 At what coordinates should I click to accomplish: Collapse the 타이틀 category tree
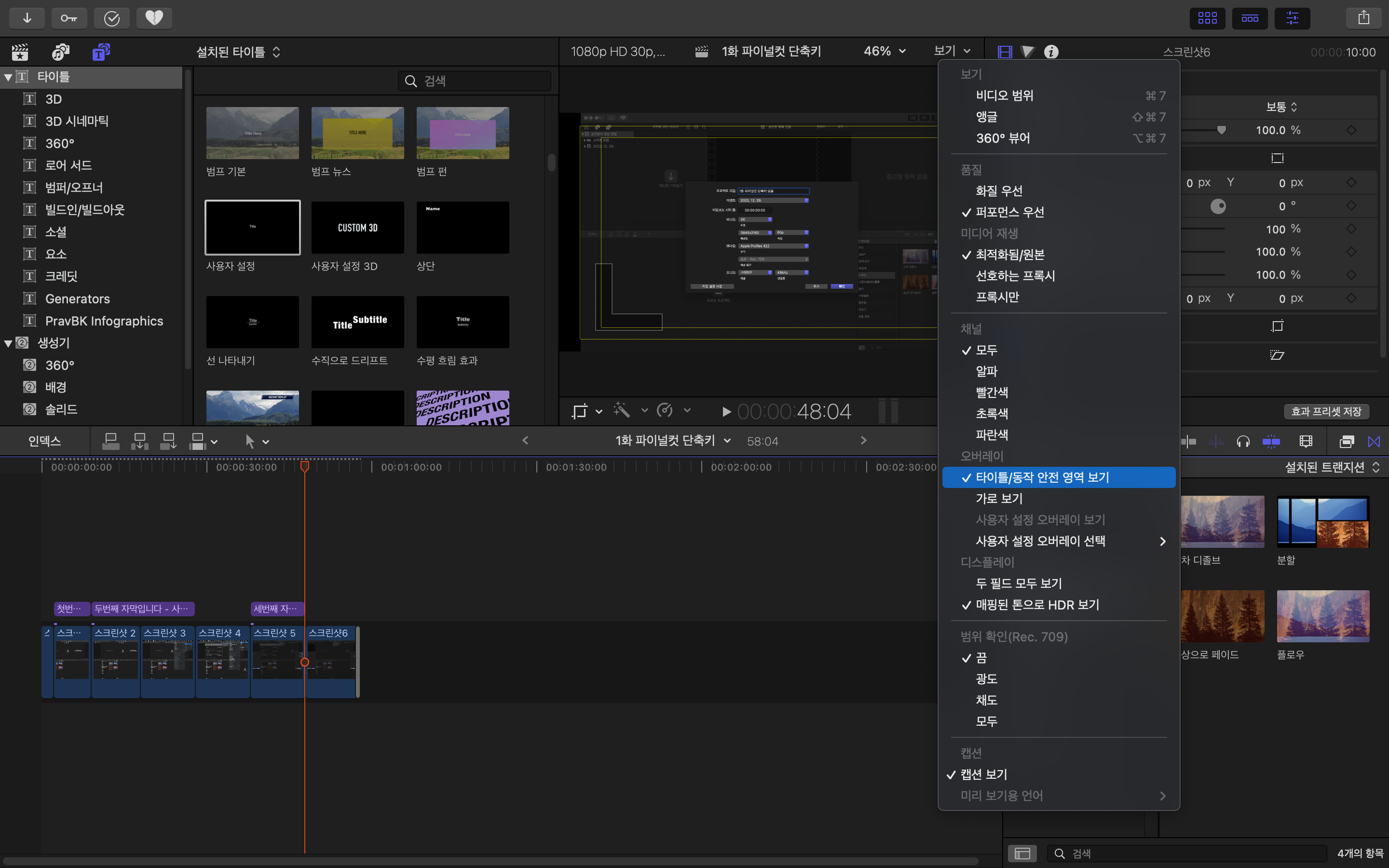coord(8,77)
